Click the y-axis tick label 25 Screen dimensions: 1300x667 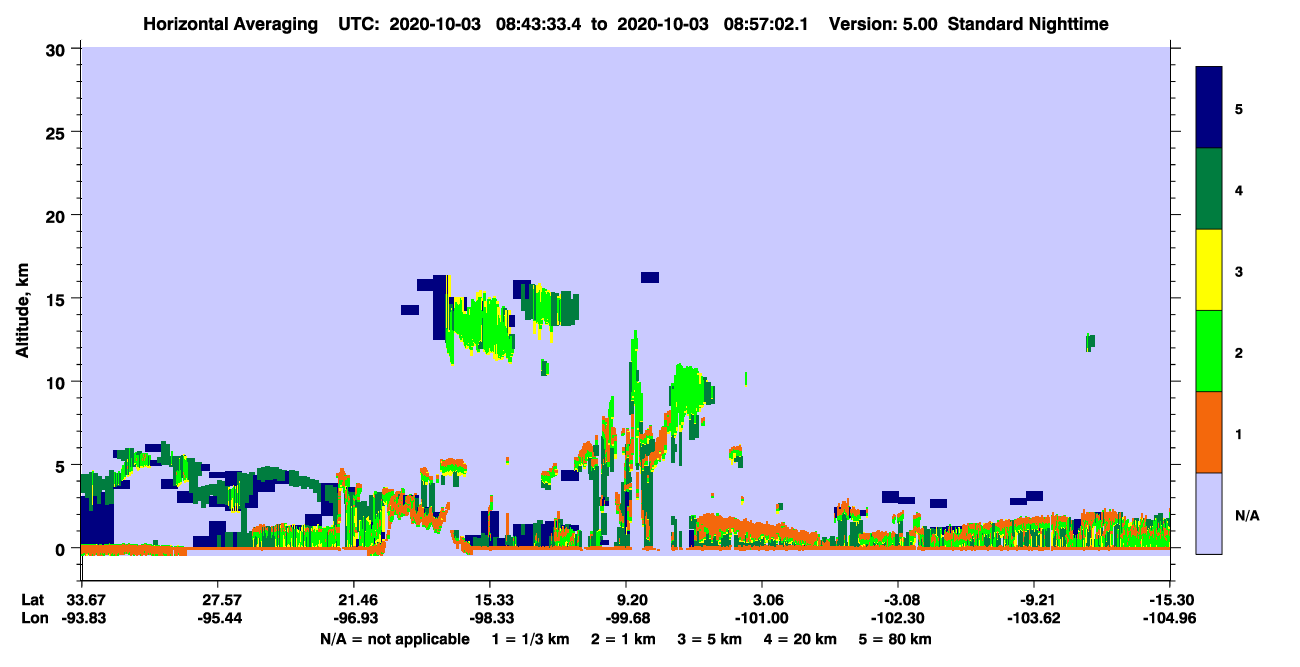click(58, 132)
